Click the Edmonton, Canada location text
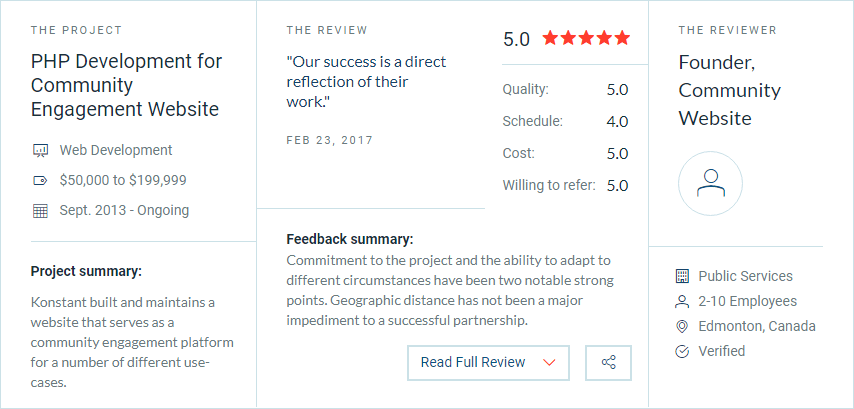 click(757, 326)
